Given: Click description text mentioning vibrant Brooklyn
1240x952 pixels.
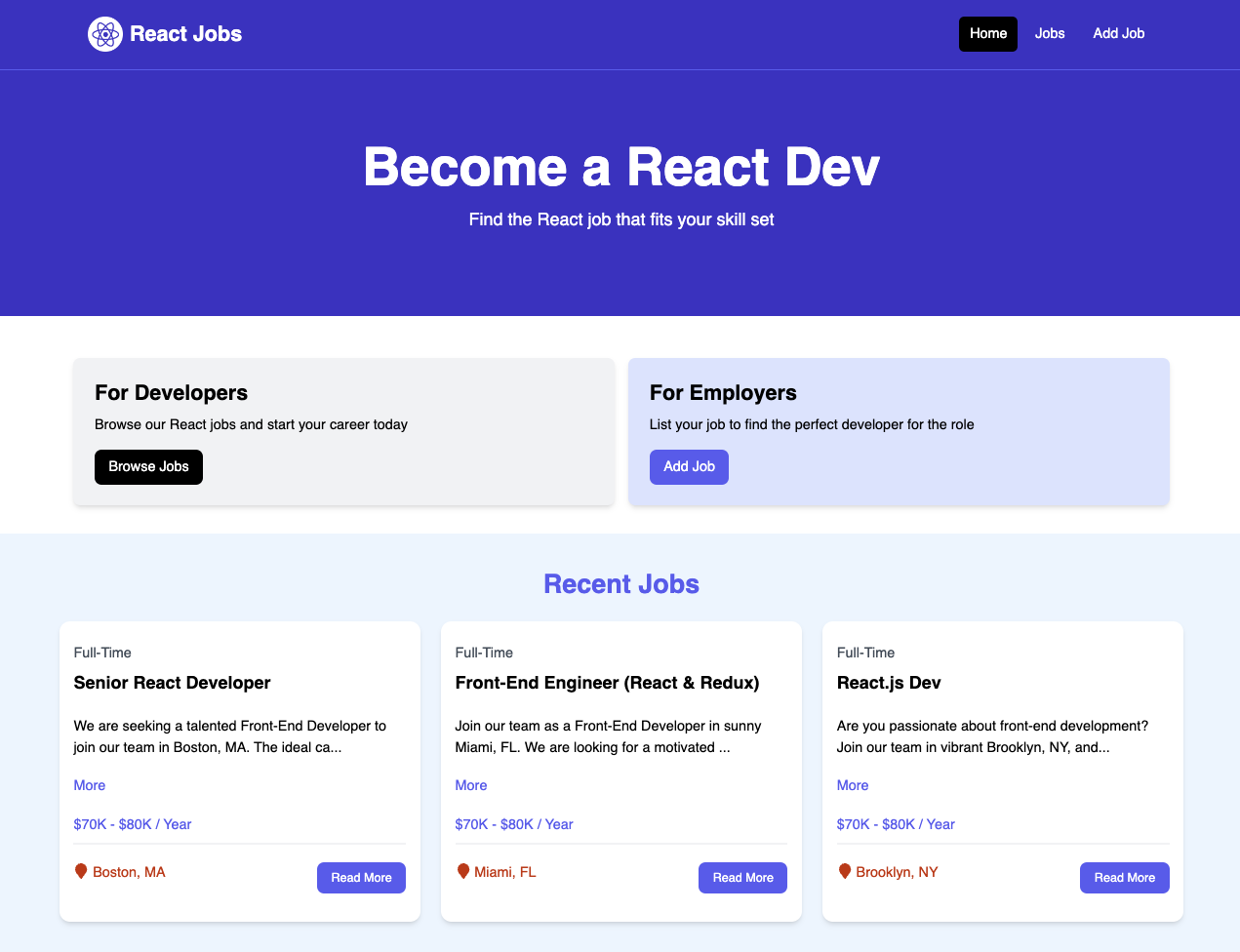Looking at the screenshot, I should [x=992, y=736].
